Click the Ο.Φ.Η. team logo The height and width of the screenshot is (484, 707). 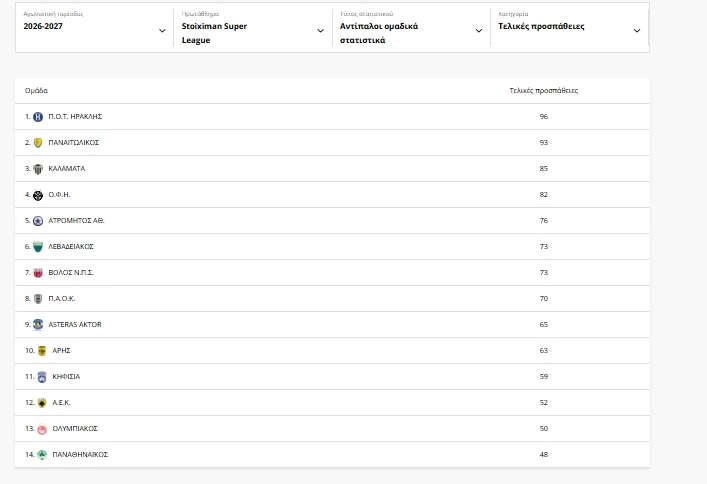click(38, 195)
